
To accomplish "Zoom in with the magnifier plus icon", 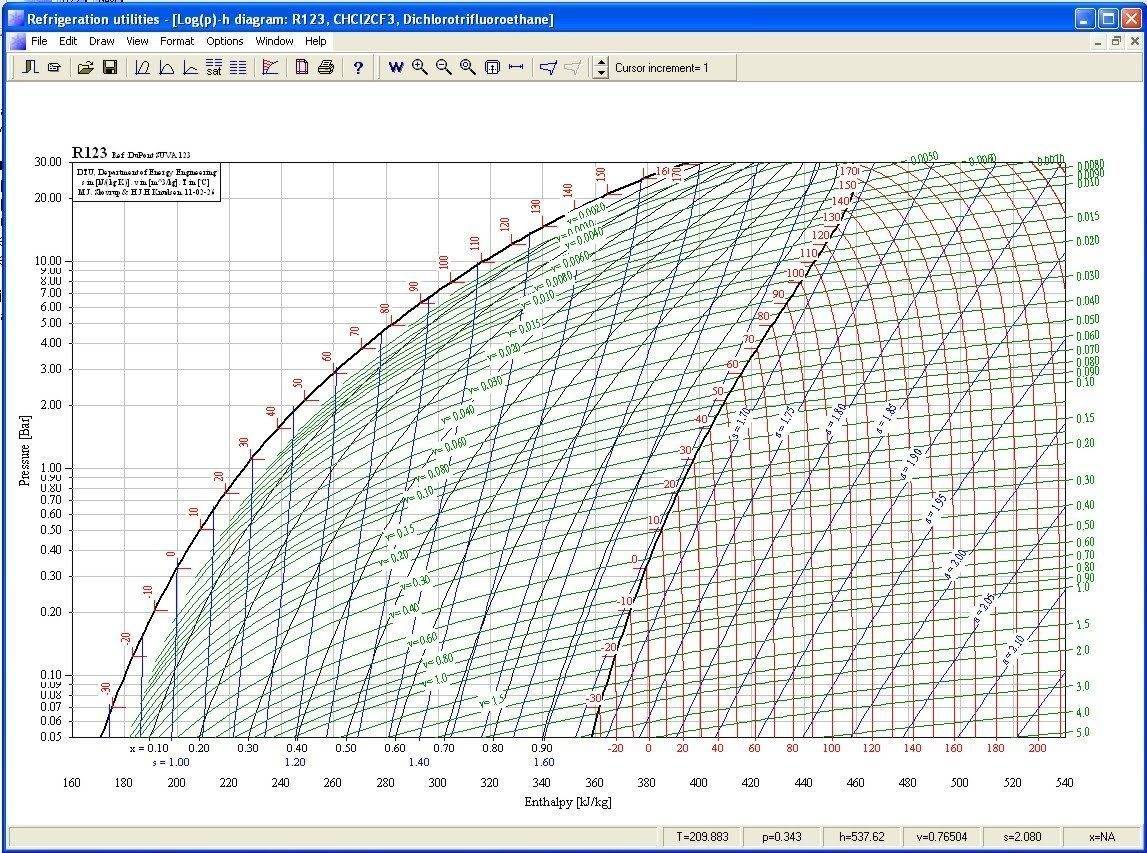I will pyautogui.click(x=420, y=67).
